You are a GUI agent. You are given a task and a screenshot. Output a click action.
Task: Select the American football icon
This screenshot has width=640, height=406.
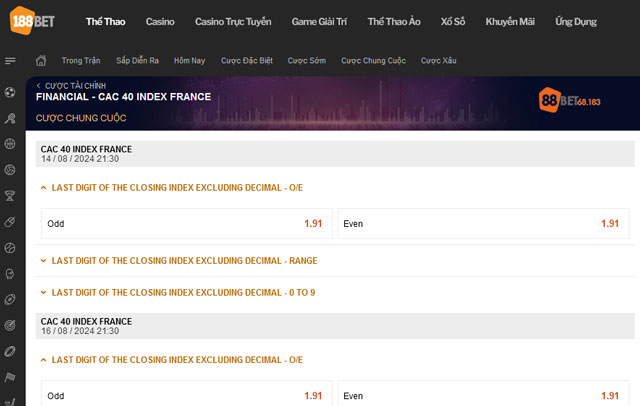[10, 300]
